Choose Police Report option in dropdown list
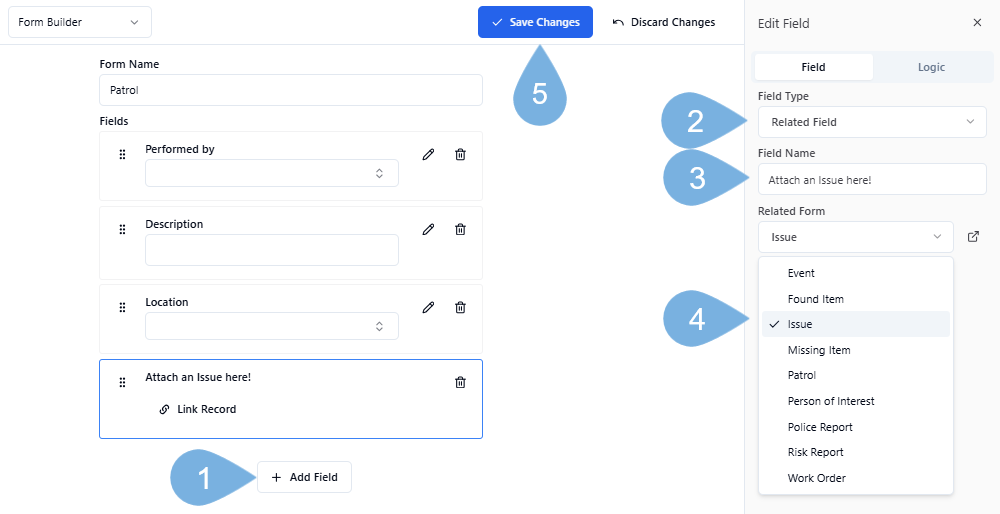This screenshot has height=514, width=1000. click(820, 427)
